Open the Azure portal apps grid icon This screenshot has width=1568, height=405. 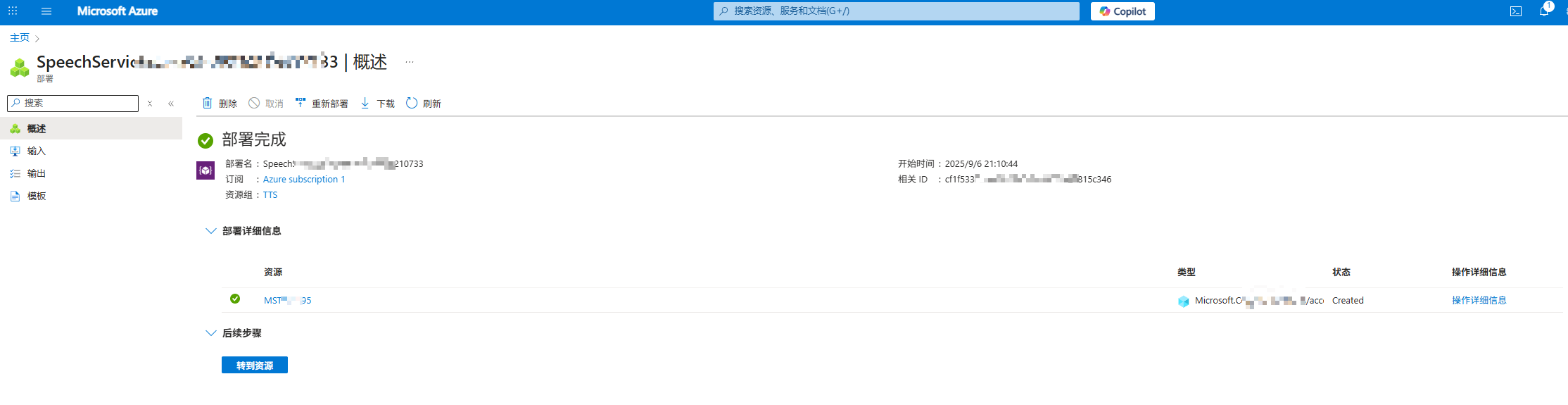[13, 11]
